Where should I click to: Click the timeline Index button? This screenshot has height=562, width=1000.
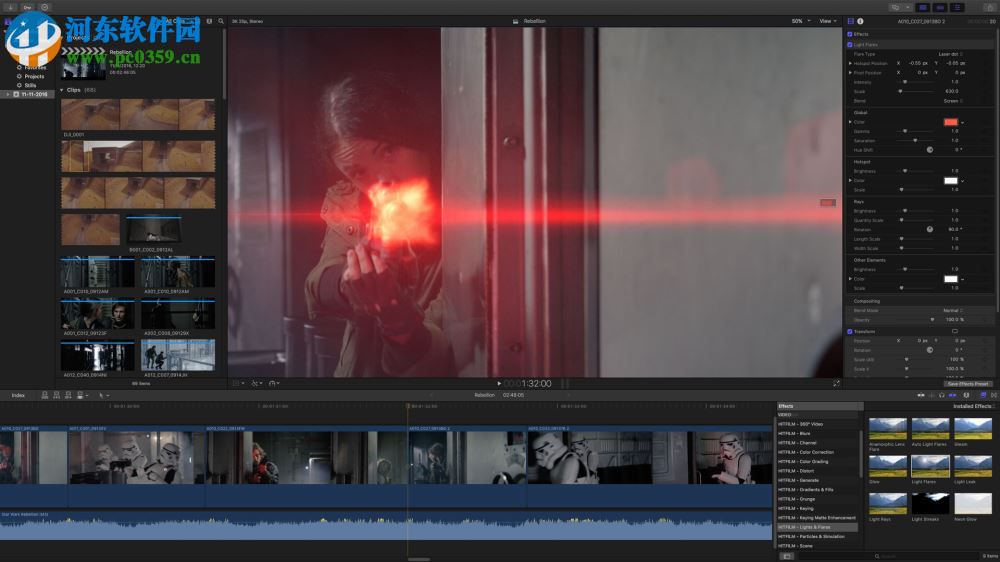pyautogui.click(x=18, y=395)
